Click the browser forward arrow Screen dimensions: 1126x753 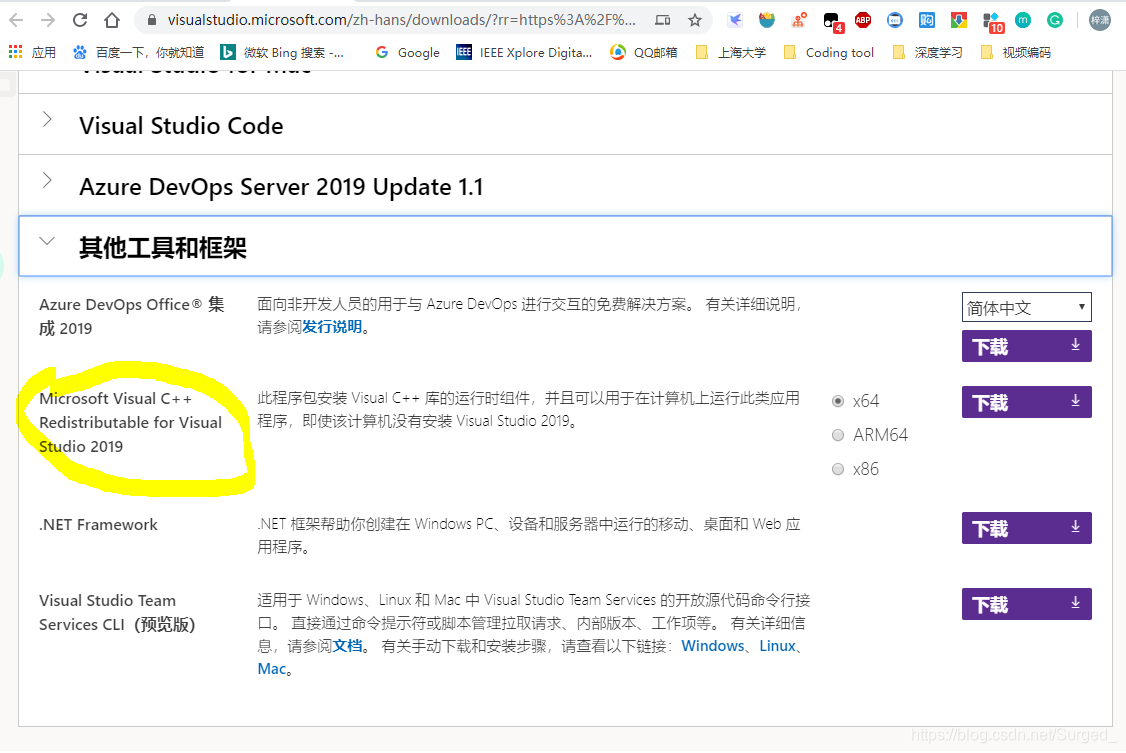pos(47,20)
